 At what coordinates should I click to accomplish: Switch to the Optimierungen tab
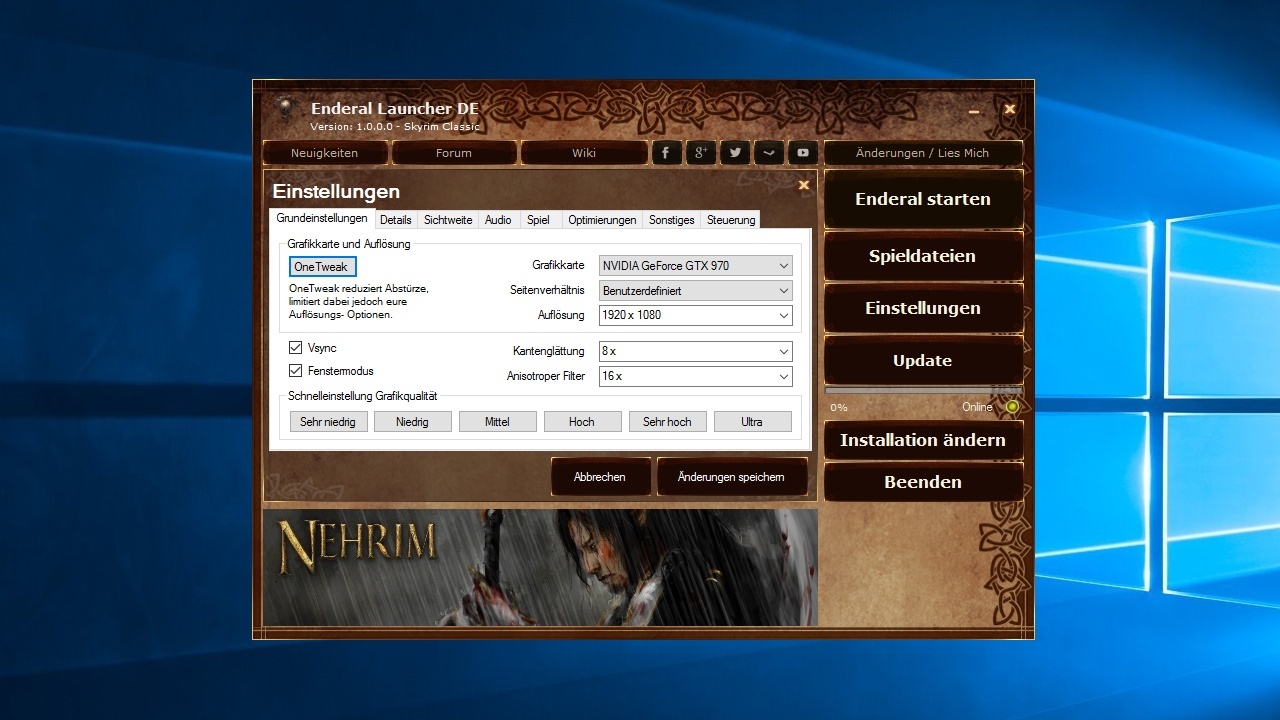coord(602,220)
